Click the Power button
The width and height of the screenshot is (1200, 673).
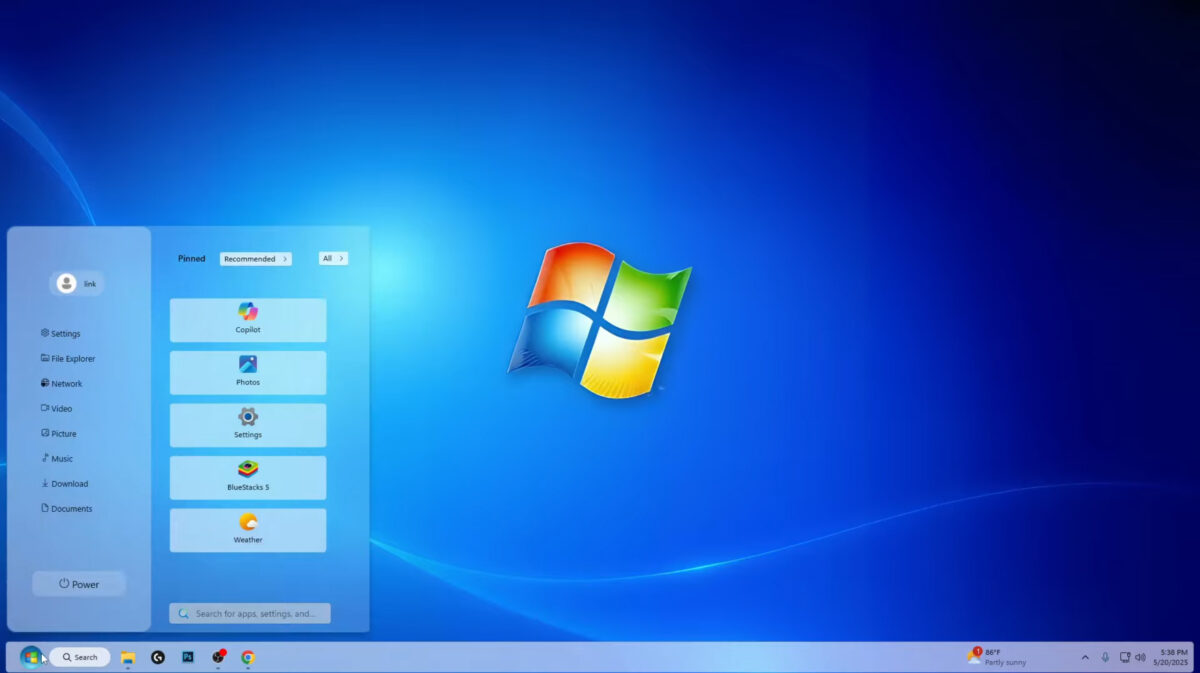78,584
